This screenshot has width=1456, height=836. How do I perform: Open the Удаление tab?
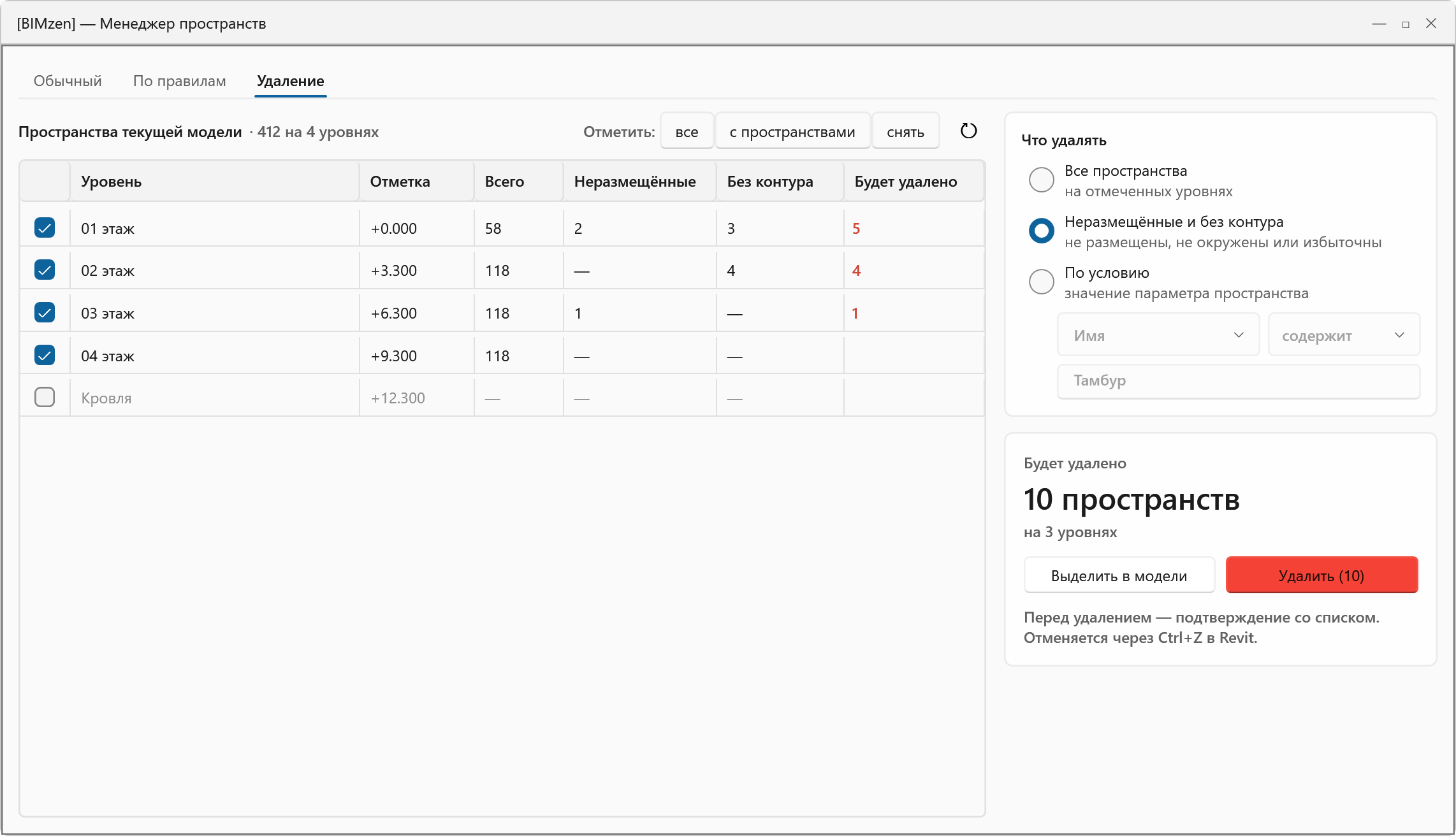[291, 81]
